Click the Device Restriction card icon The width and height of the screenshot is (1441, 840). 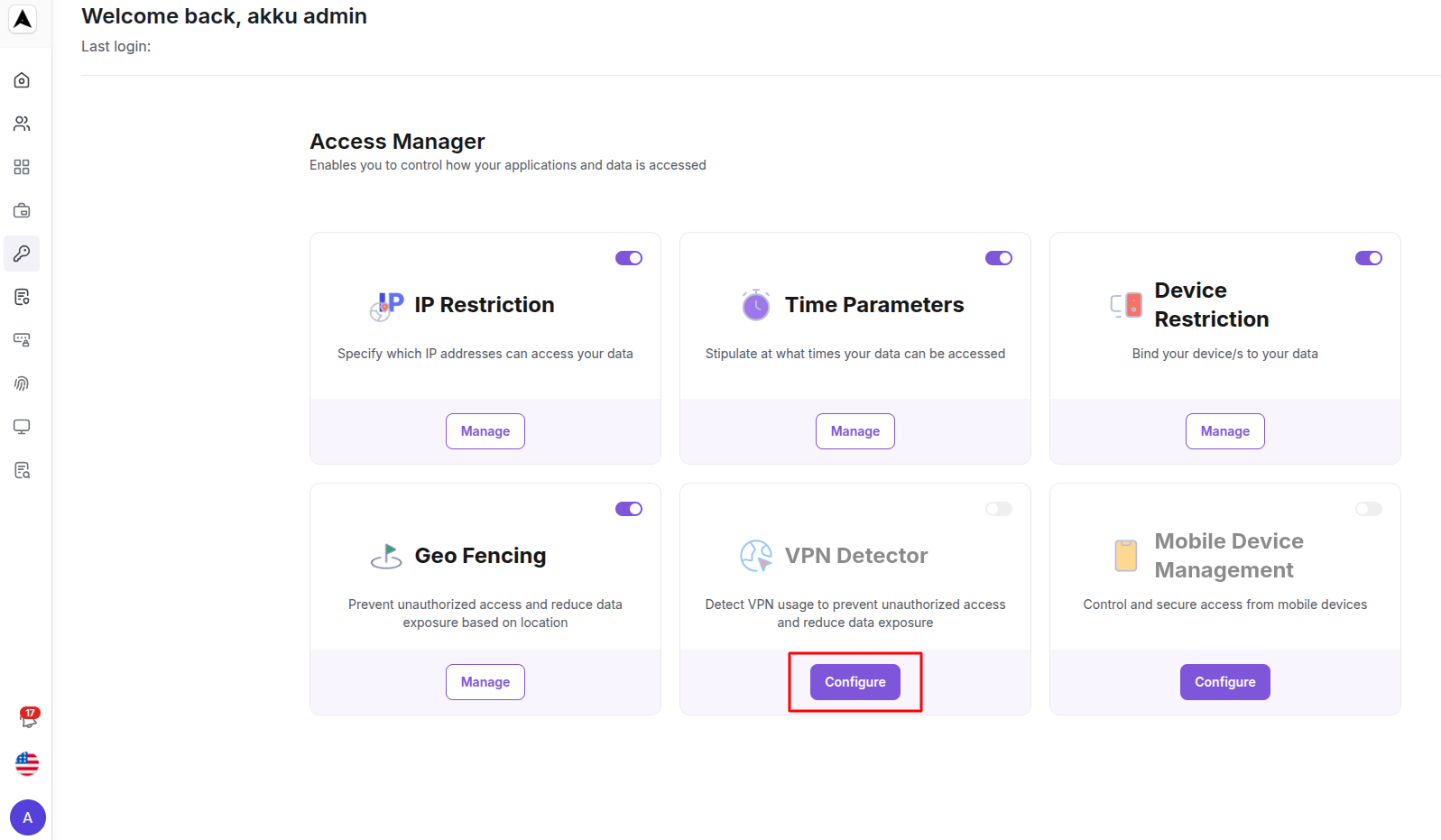click(1126, 305)
